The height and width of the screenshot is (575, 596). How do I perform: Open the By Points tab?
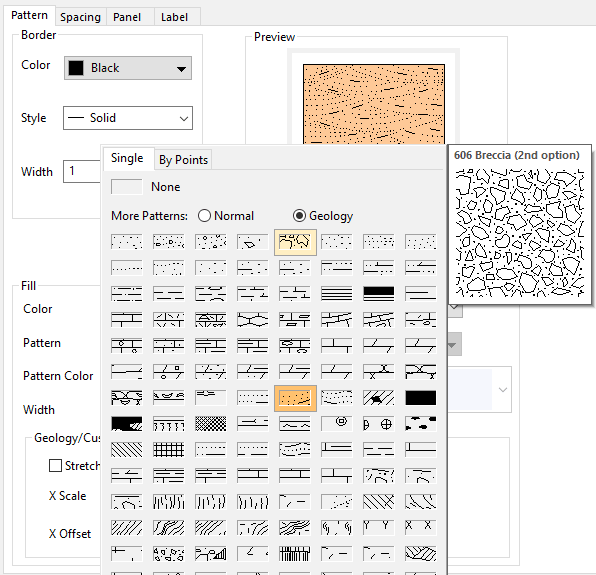pos(183,160)
